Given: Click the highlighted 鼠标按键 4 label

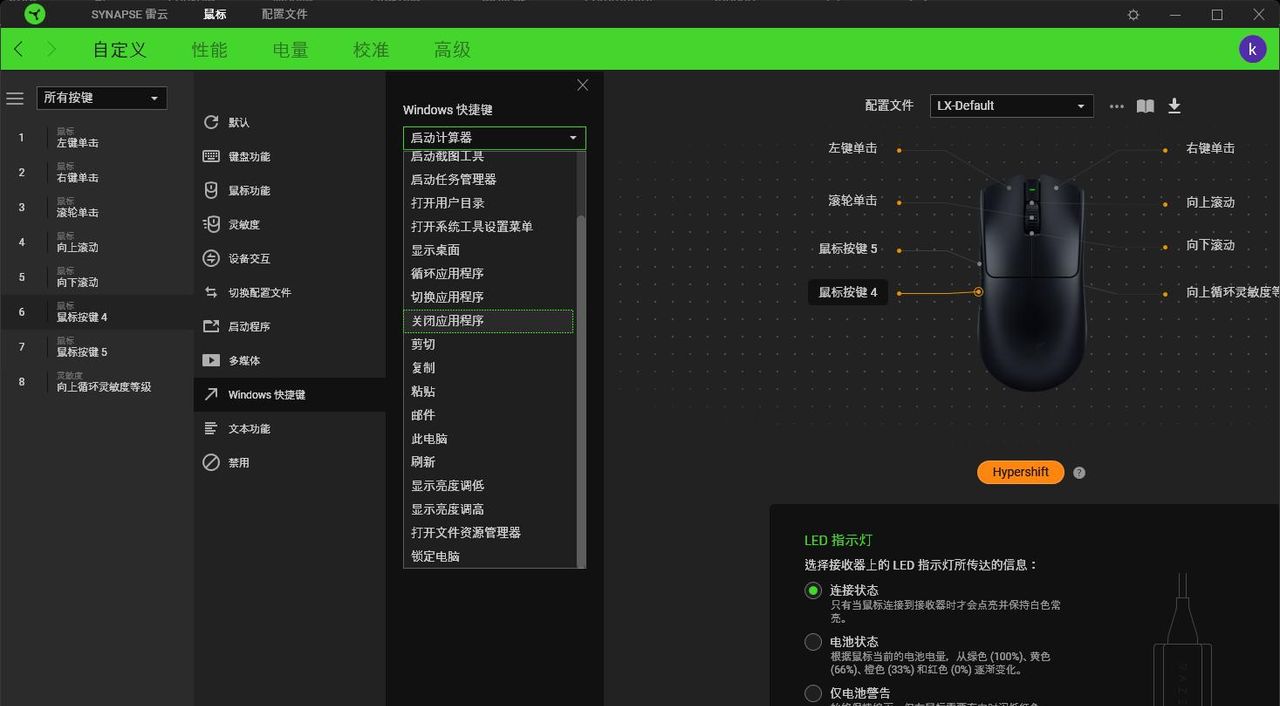Looking at the screenshot, I should (848, 292).
